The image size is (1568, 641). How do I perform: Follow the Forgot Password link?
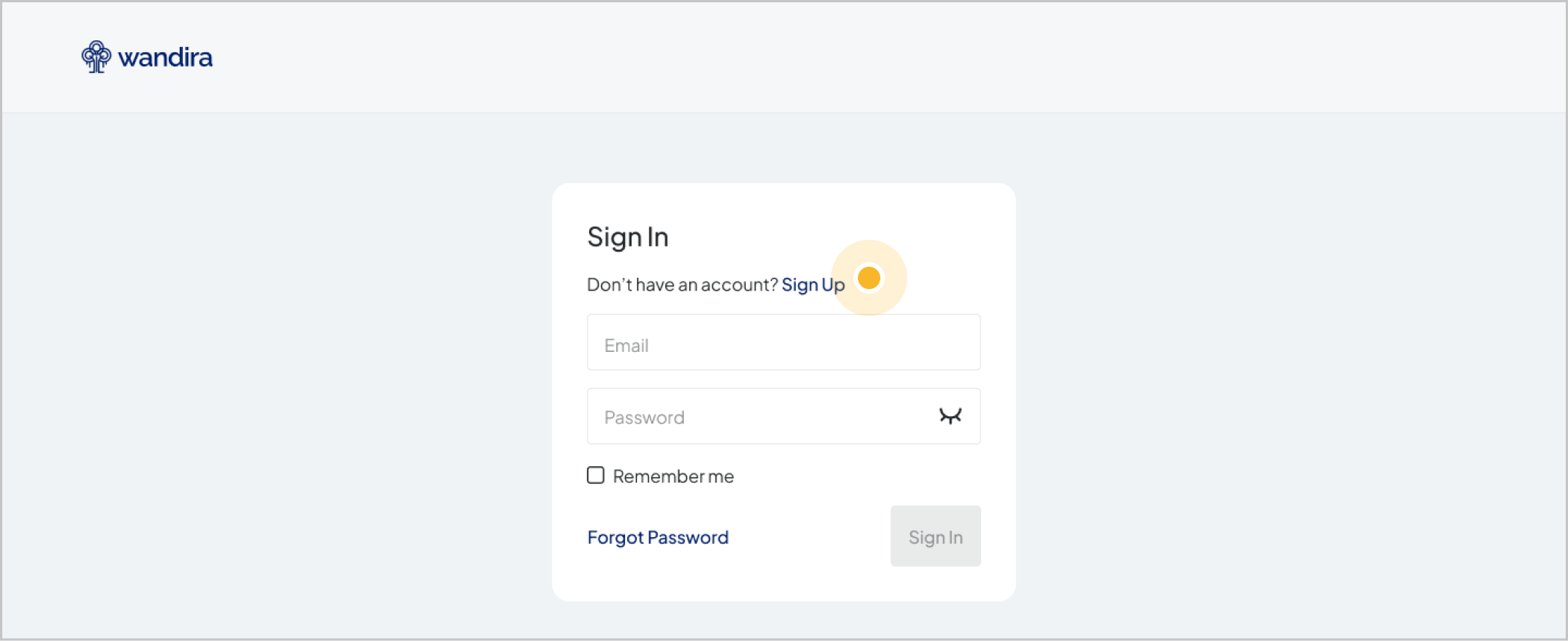pos(658,537)
